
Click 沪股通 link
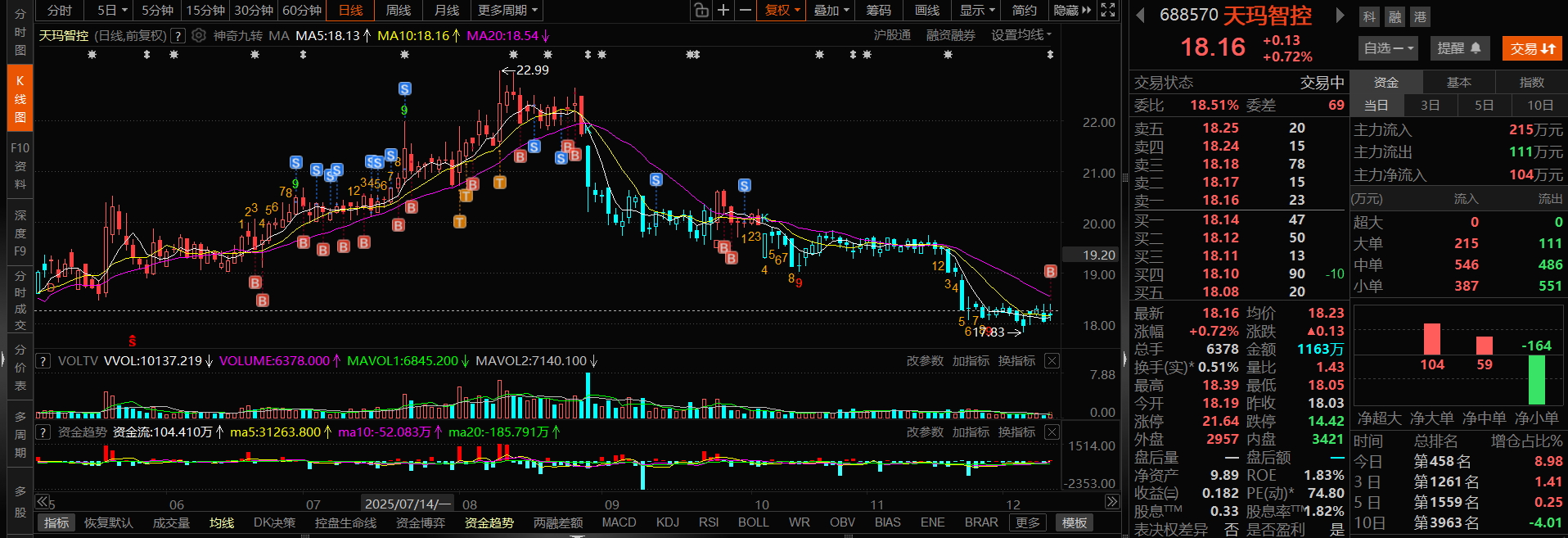tap(892, 35)
